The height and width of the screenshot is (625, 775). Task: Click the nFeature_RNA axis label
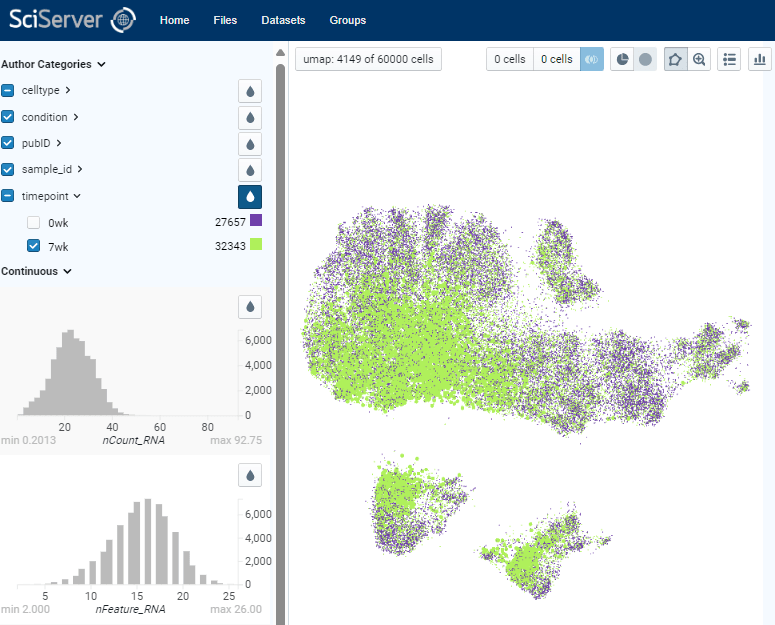(x=130, y=609)
